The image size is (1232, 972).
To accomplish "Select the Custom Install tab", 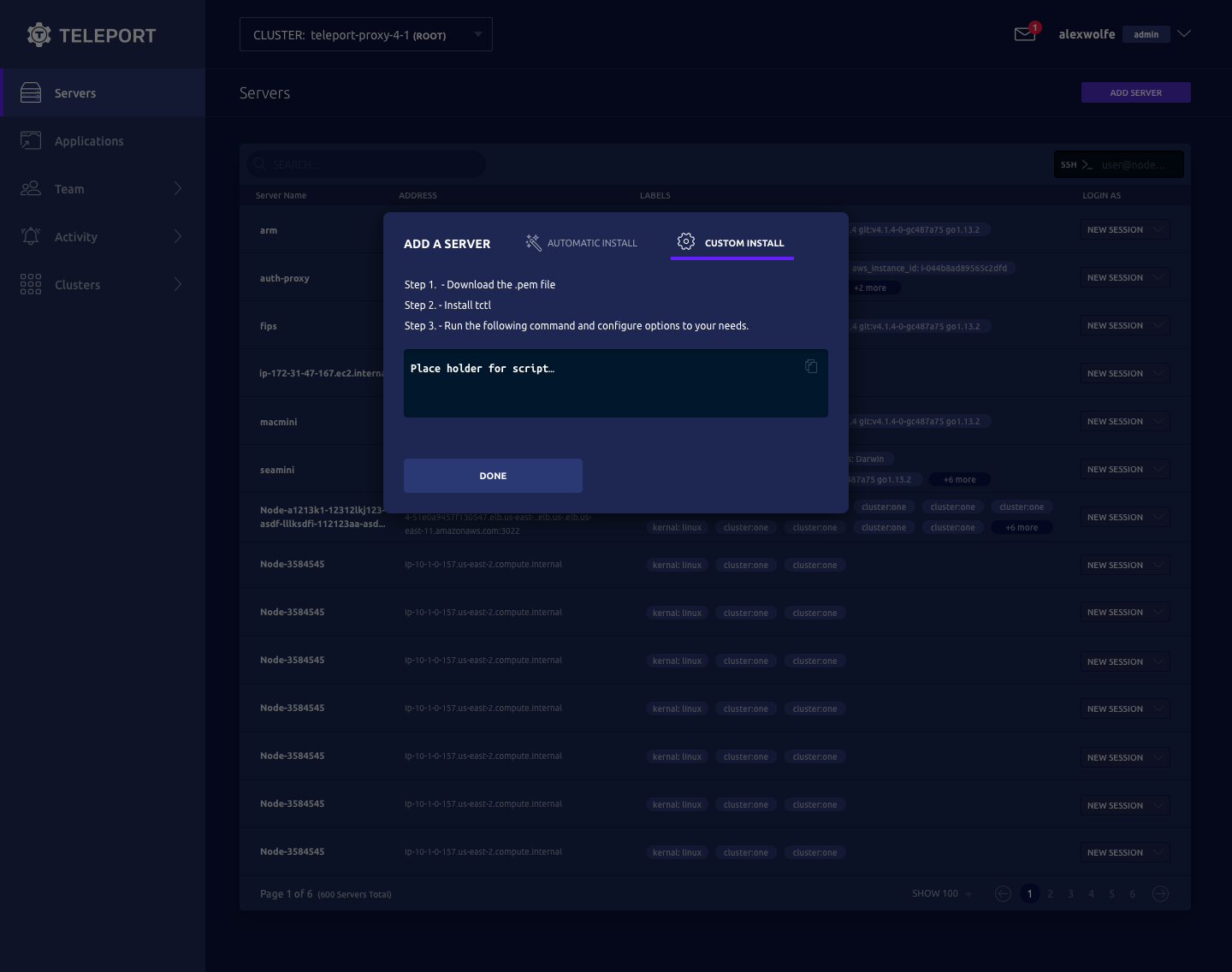I will click(x=731, y=243).
